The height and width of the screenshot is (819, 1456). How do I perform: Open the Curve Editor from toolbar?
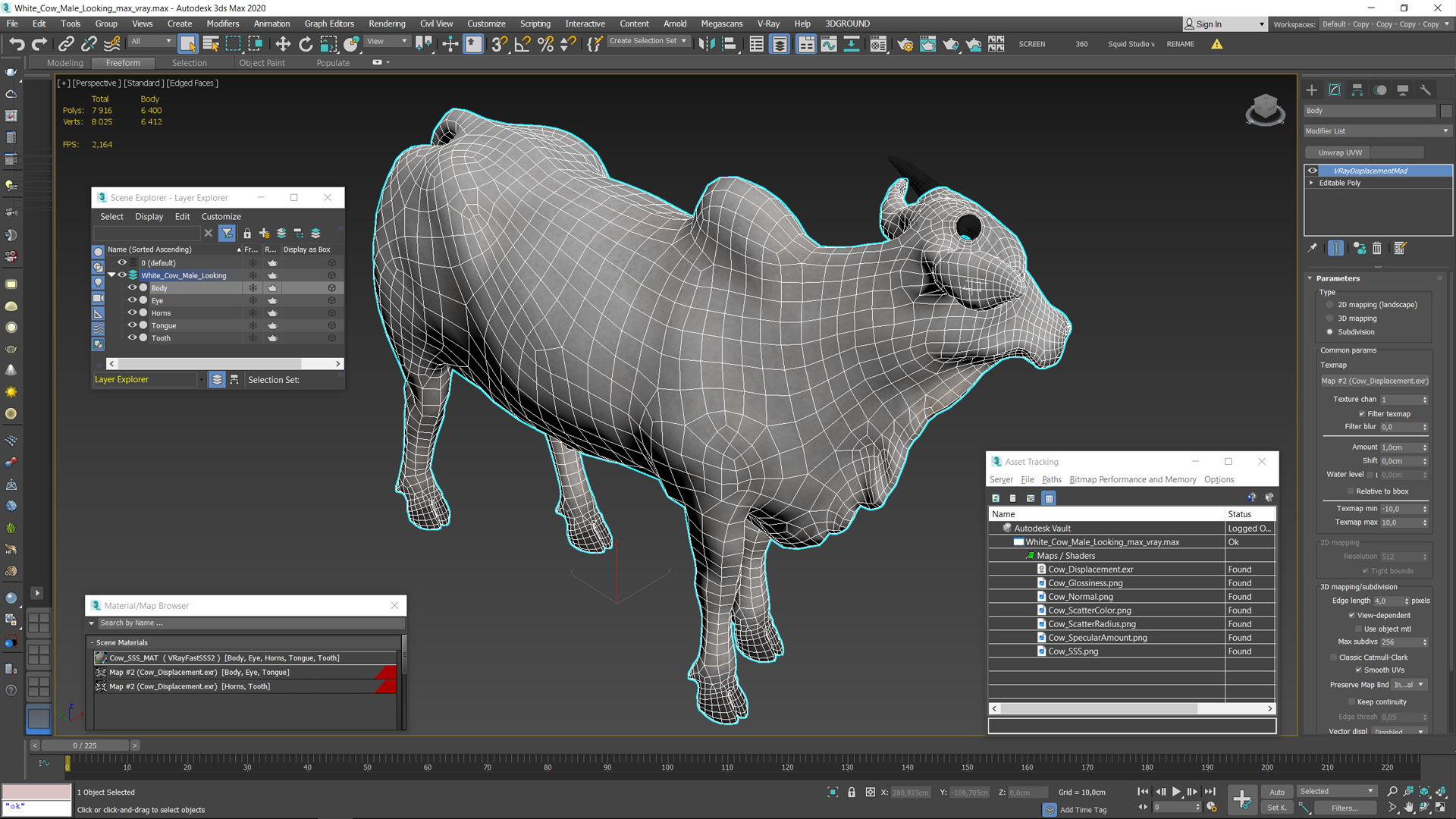pos(829,44)
